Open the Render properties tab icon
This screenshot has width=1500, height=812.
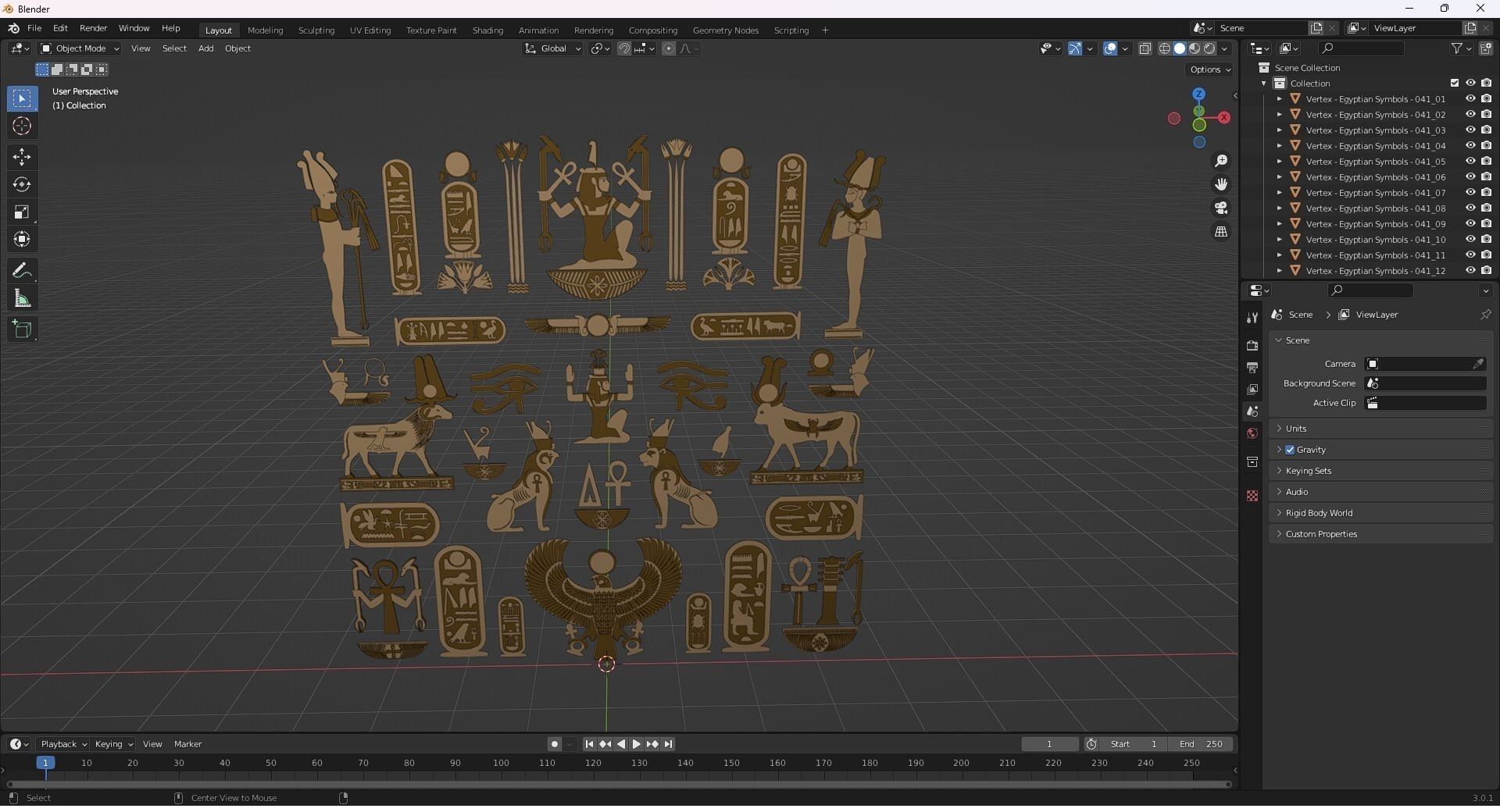[1252, 345]
